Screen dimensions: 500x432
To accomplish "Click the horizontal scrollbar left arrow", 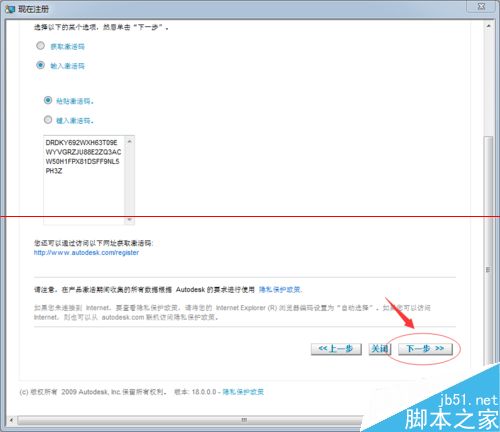I will tap(11, 420).
